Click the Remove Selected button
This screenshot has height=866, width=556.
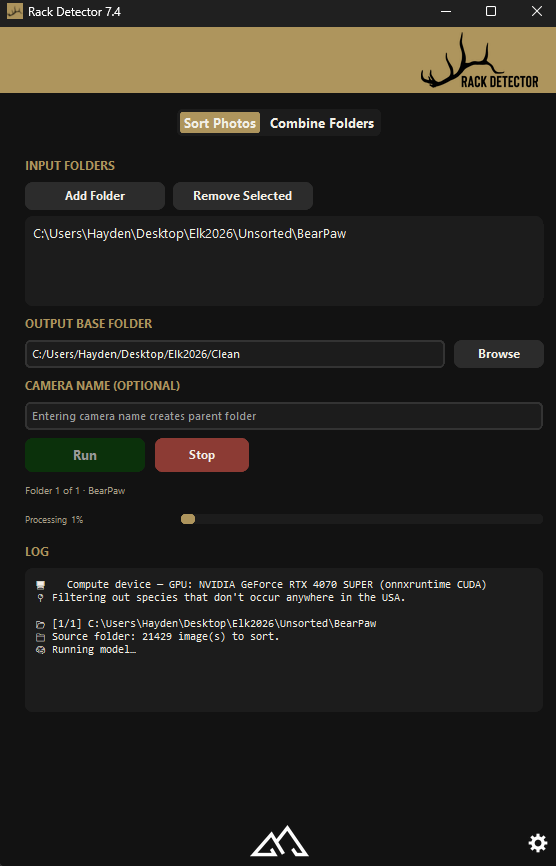pos(242,196)
